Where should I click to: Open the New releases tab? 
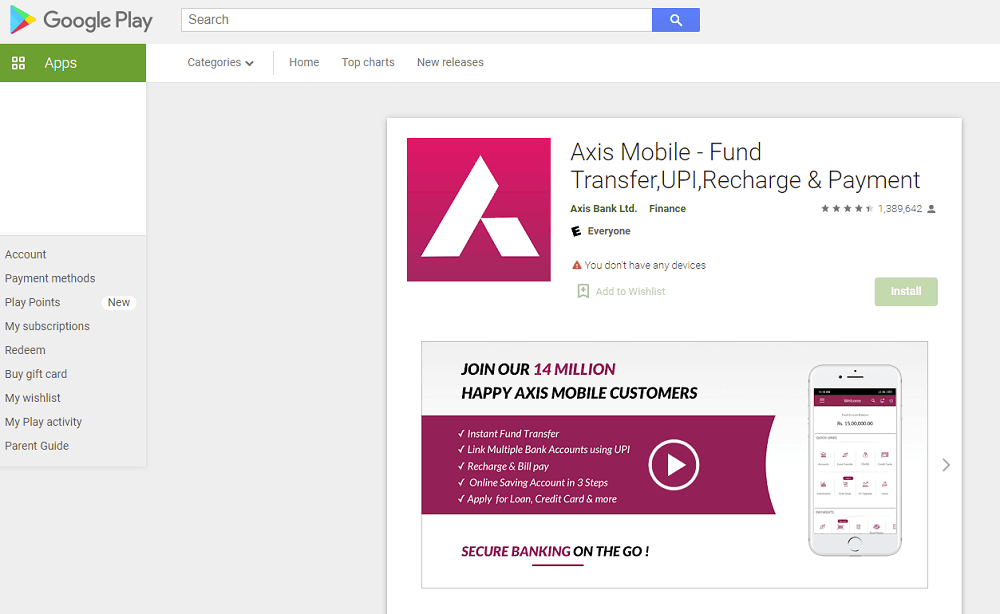450,62
